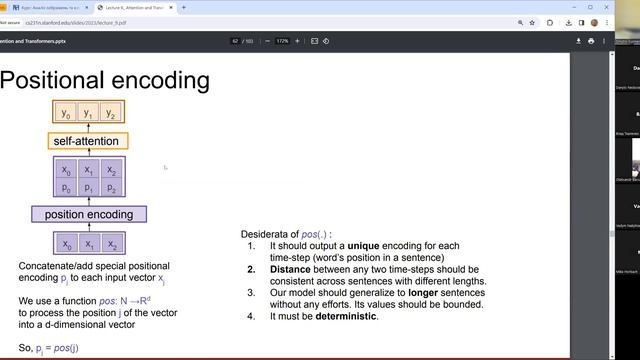640x360 pixels.
Task: Open Chrome profile avatar
Action: point(594,23)
